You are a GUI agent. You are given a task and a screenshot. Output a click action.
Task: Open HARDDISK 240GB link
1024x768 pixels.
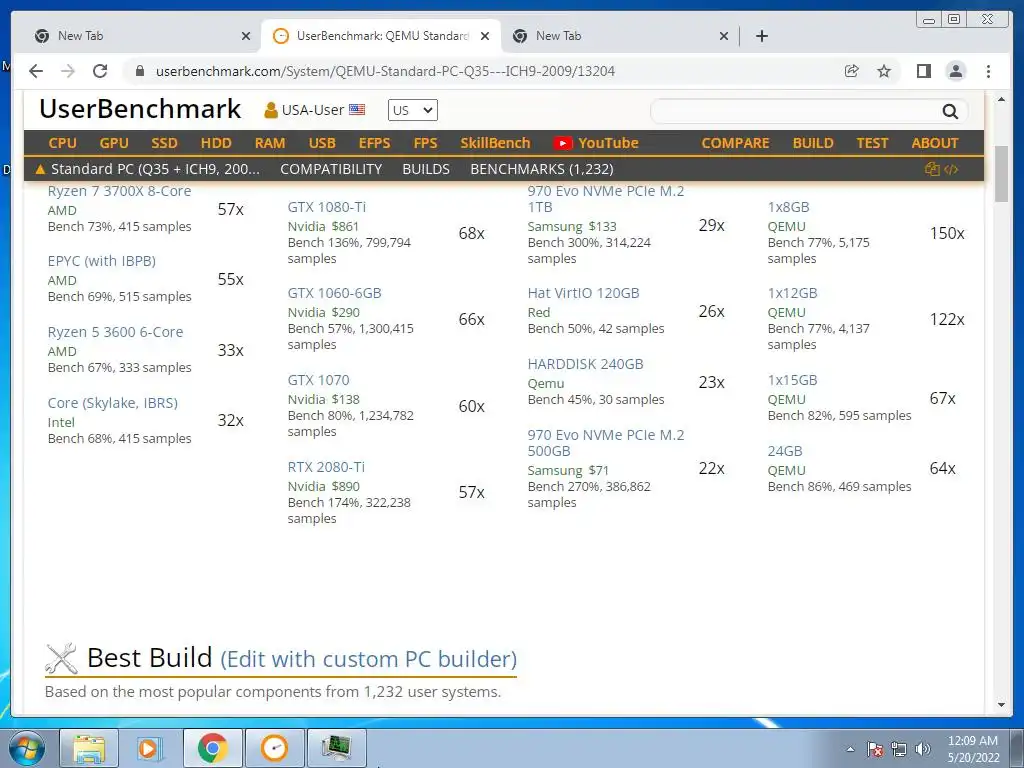[x=585, y=364]
